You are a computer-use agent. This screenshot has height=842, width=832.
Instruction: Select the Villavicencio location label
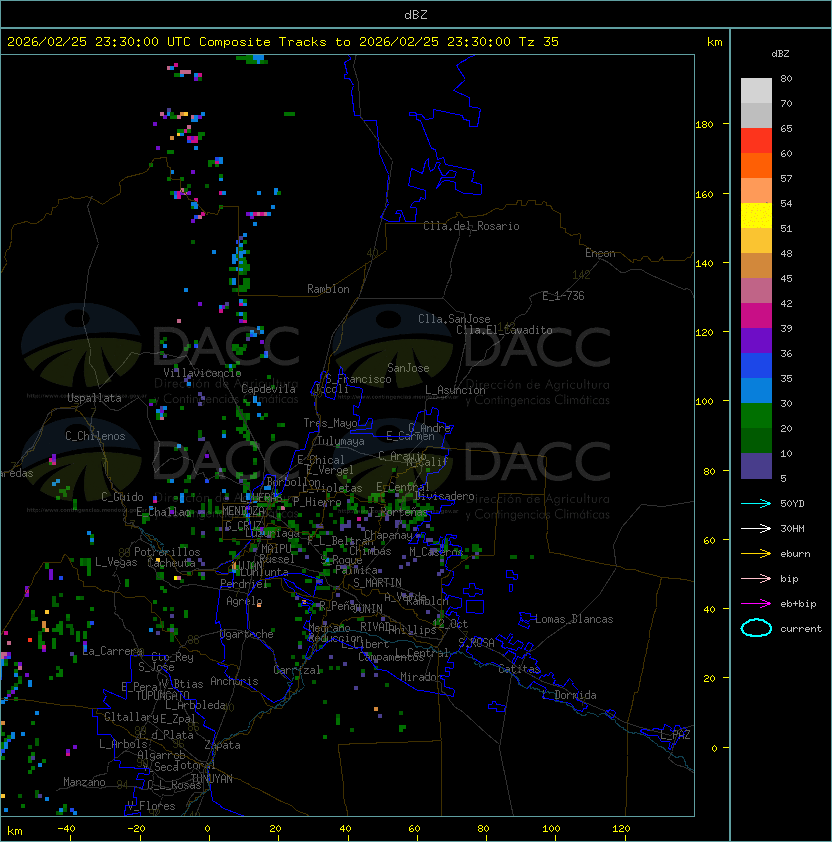(x=202, y=373)
